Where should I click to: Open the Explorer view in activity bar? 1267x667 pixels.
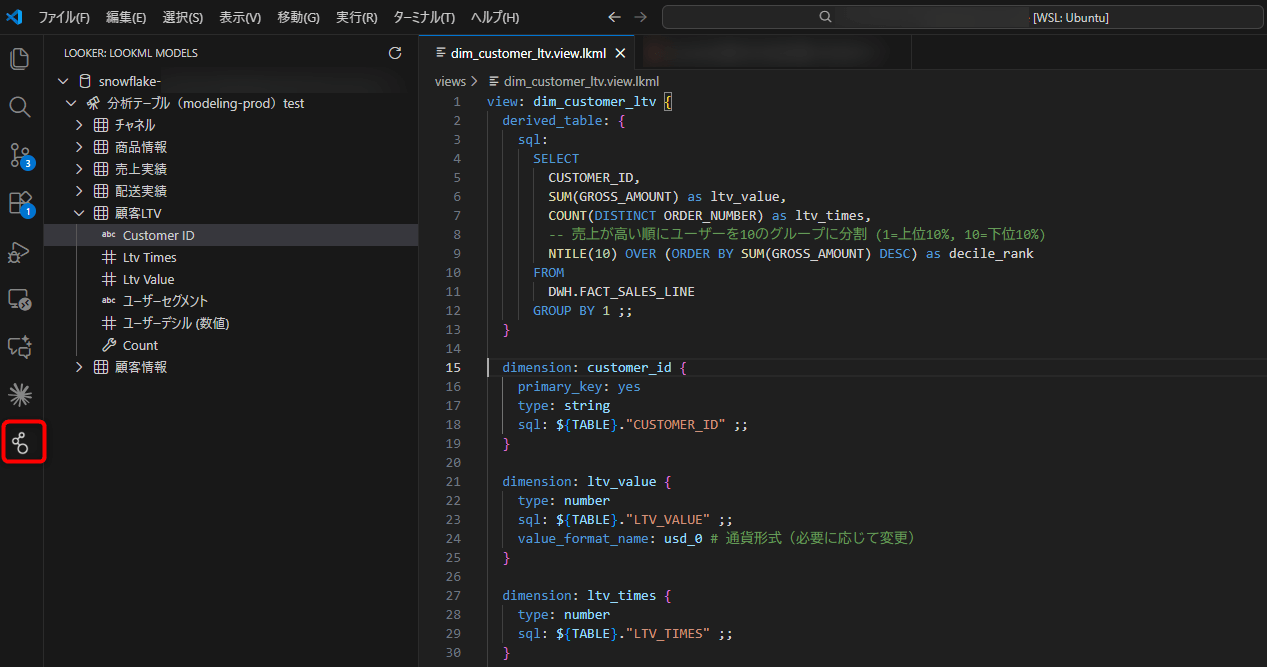click(20, 58)
